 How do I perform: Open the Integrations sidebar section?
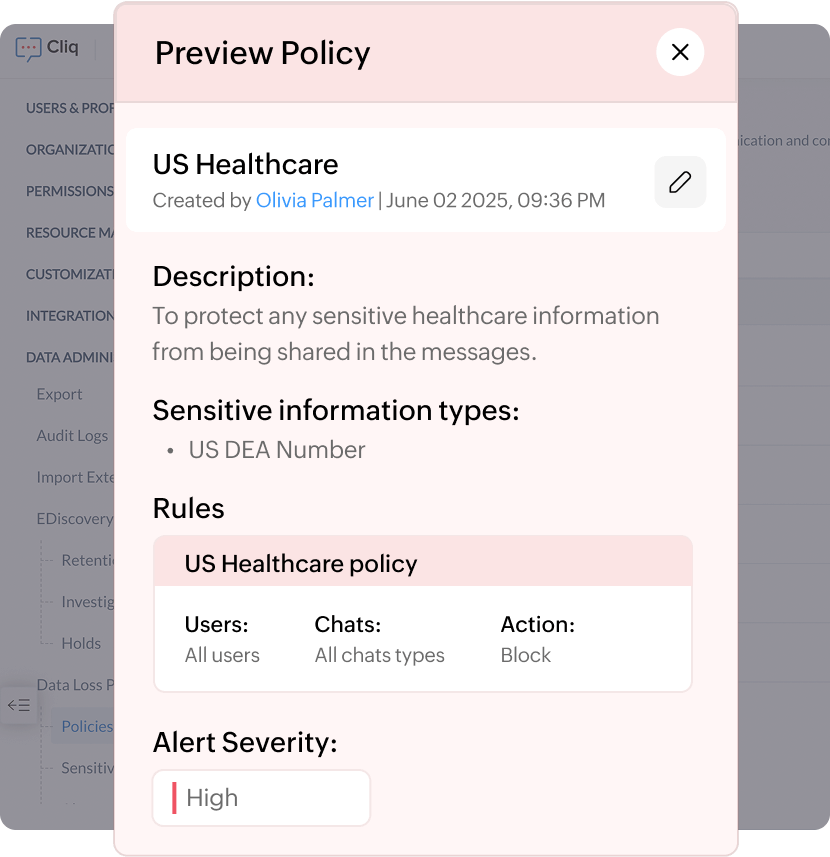tap(71, 315)
